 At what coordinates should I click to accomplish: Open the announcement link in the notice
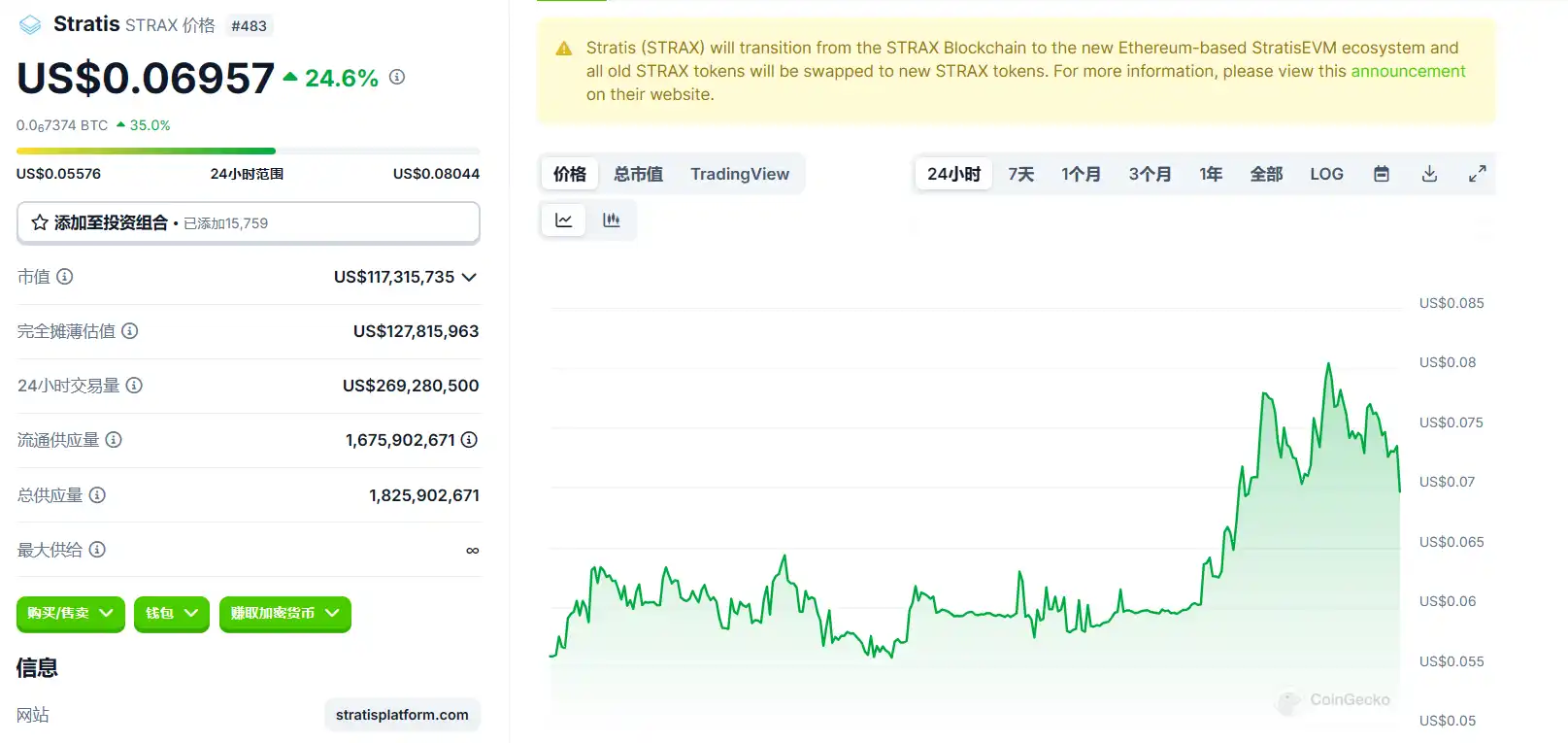[x=1408, y=71]
